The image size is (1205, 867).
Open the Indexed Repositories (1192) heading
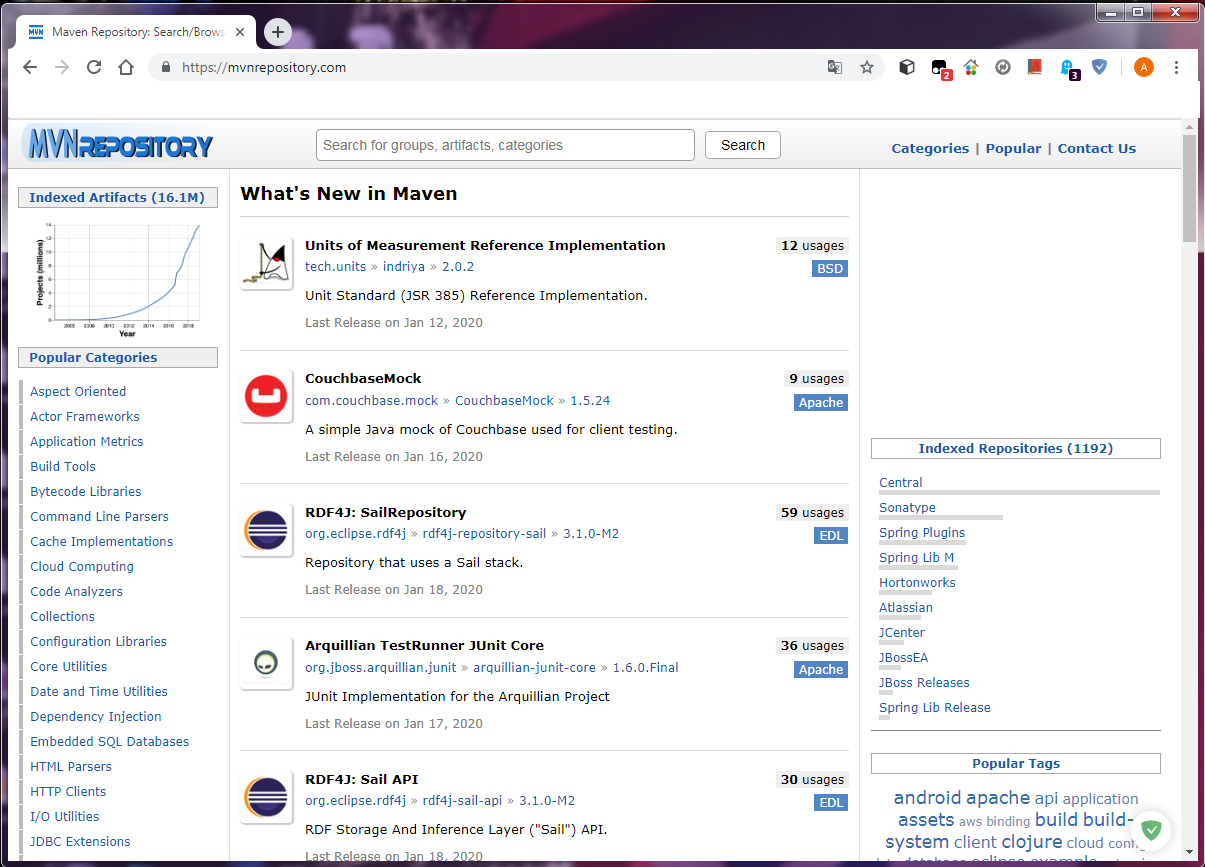1016,448
